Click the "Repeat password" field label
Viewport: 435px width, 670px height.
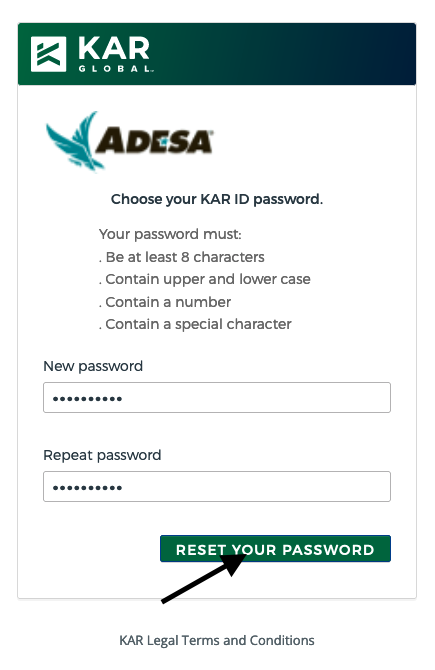pos(102,455)
